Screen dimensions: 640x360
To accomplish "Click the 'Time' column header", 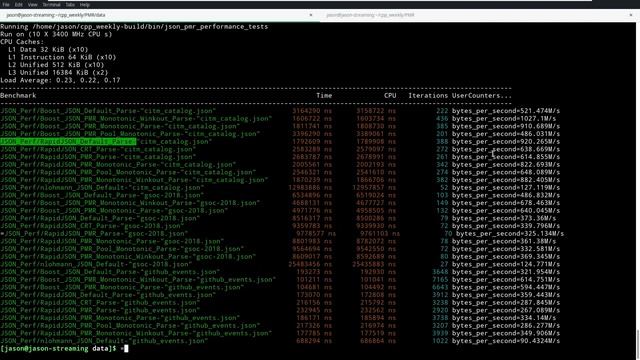I will [324, 96].
